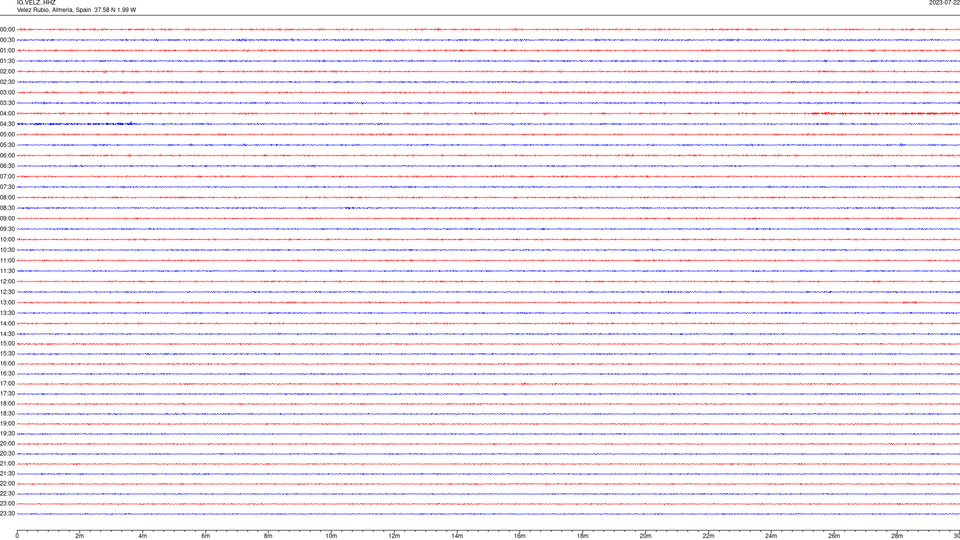Pick the 8m axis tick label
This screenshot has width=960, height=540.
point(268,536)
